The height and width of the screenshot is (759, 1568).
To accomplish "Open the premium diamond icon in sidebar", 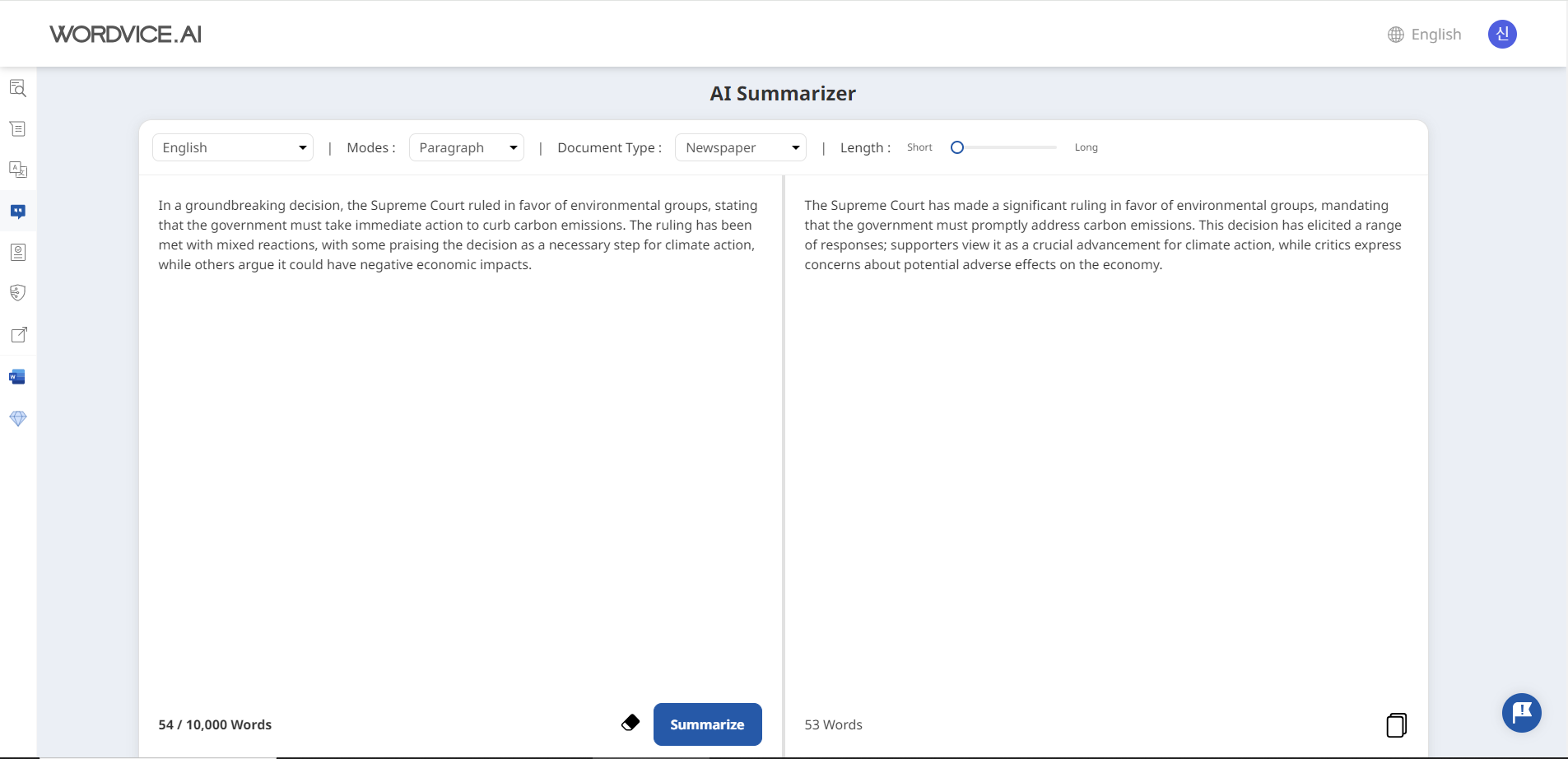I will click(x=17, y=418).
